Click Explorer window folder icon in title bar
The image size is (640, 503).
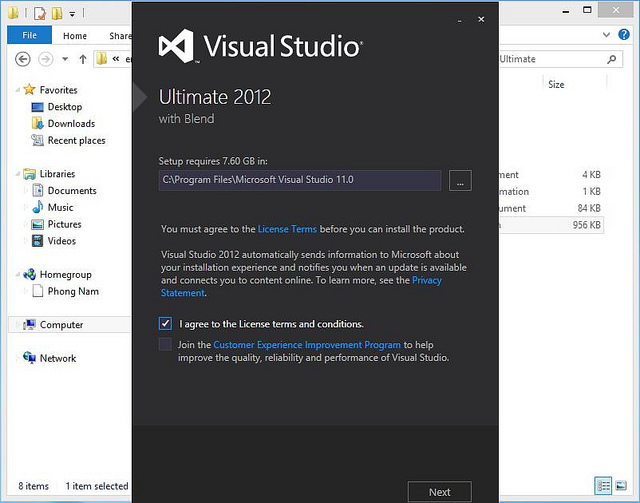[13, 13]
